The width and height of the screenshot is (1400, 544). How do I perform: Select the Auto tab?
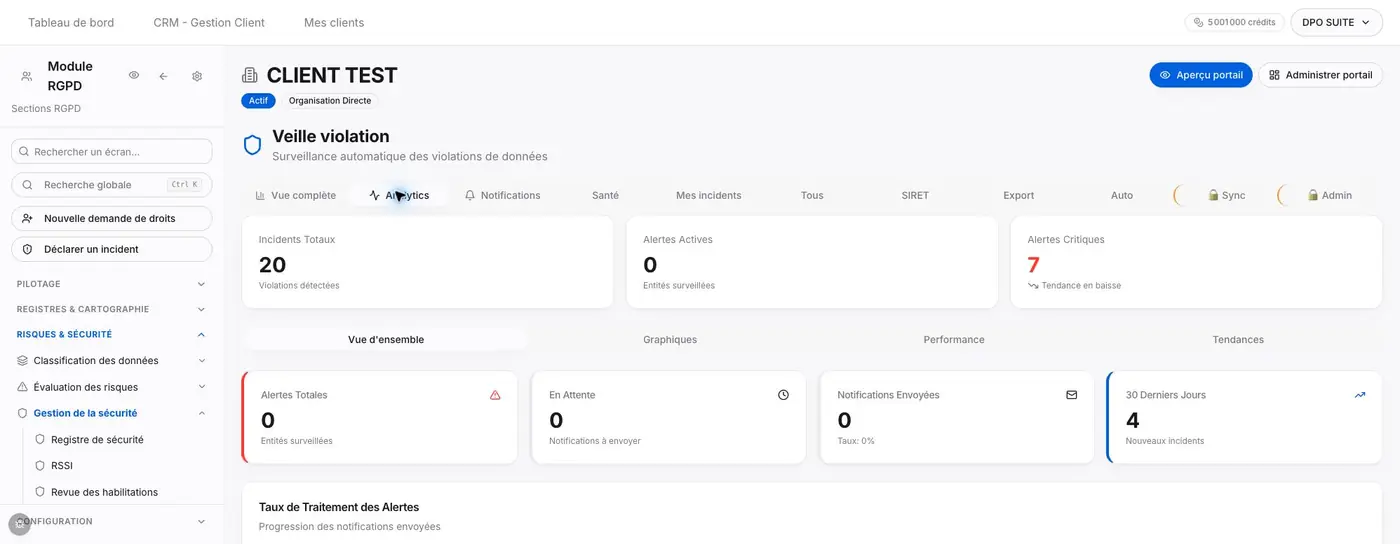tap(1122, 195)
